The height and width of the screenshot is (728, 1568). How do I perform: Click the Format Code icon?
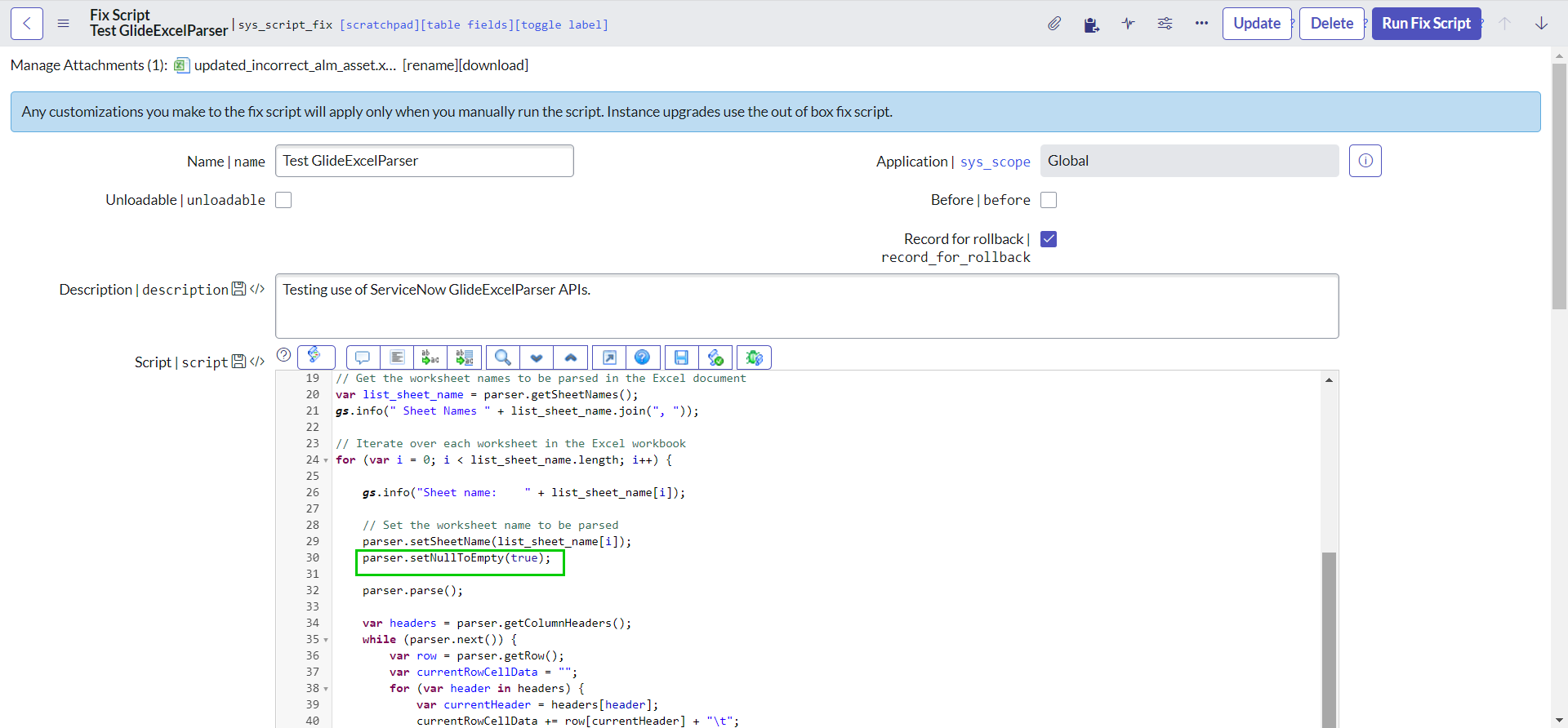coord(397,357)
